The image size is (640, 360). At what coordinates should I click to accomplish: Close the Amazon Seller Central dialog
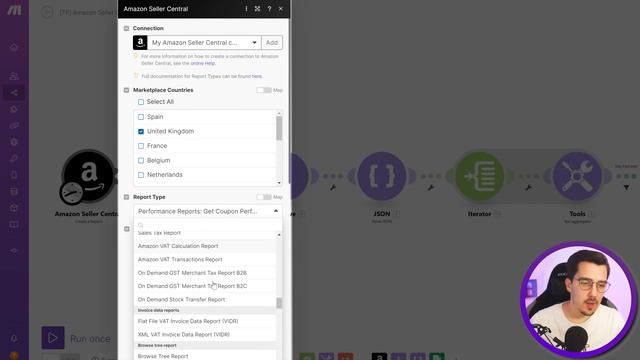pos(281,9)
